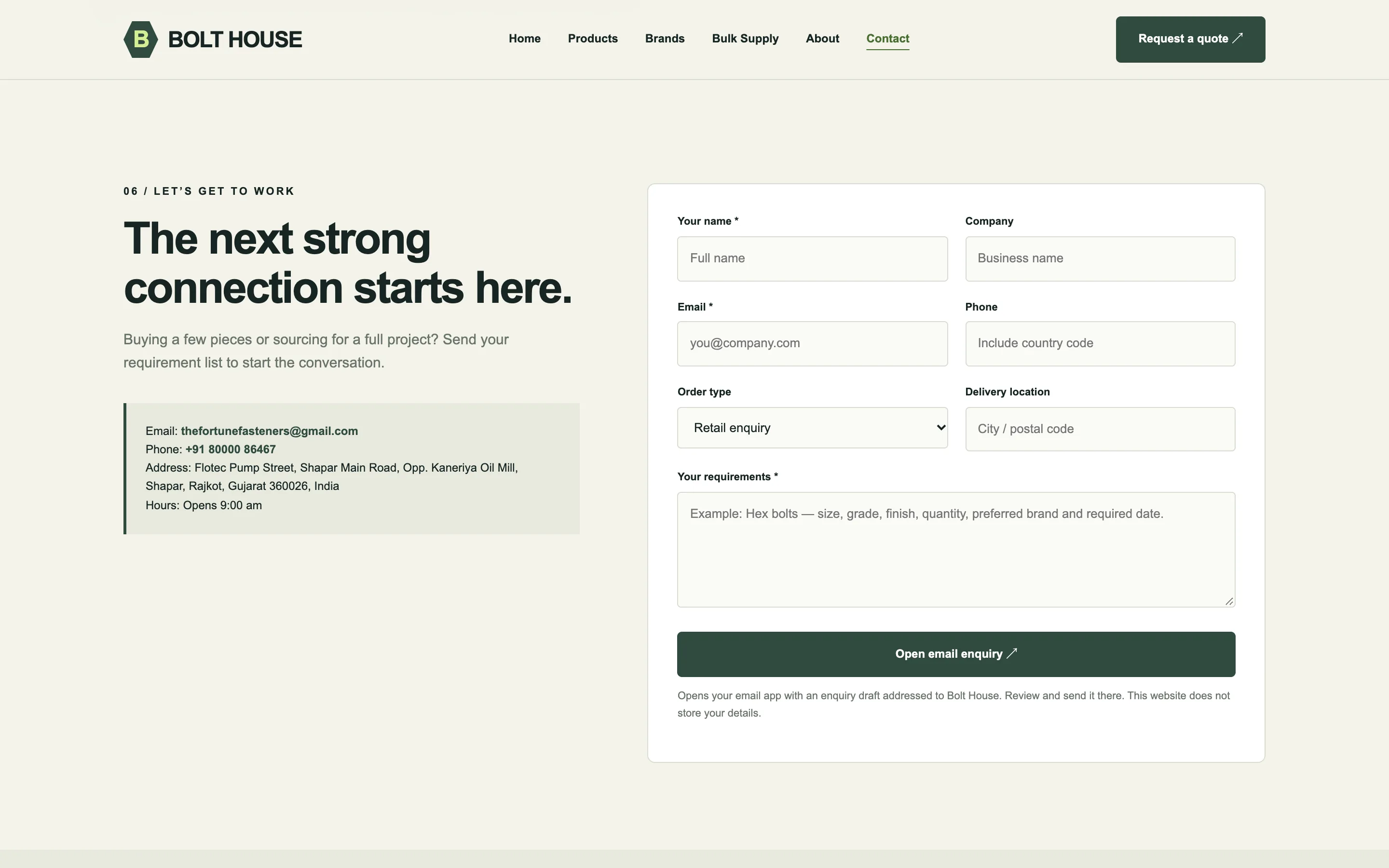Navigate to Bulk Supply page

pos(745,39)
